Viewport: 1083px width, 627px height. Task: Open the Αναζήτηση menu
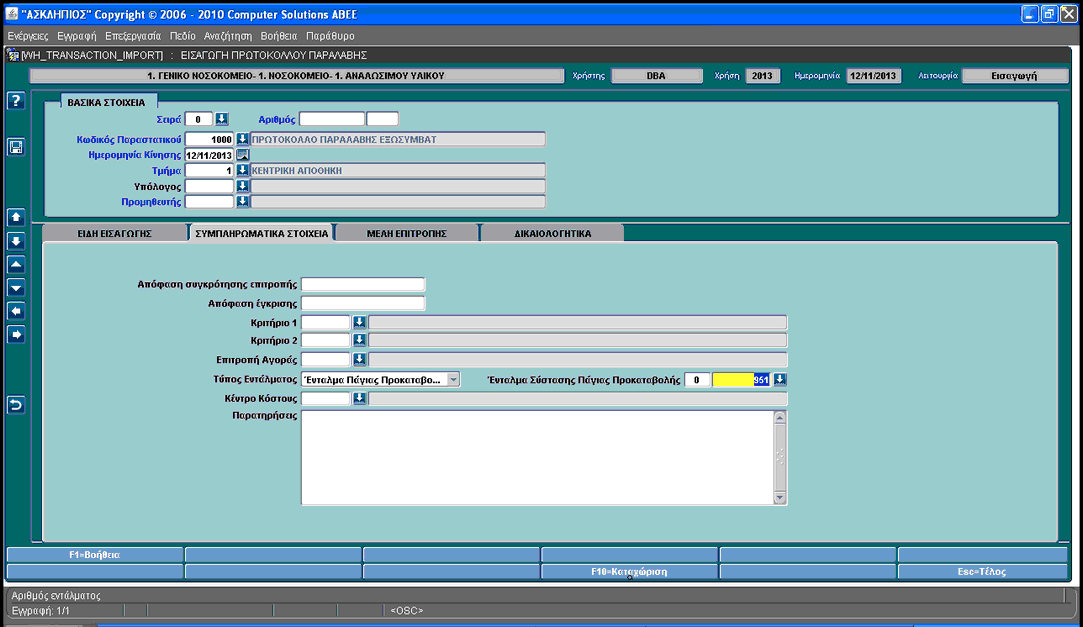(228, 36)
